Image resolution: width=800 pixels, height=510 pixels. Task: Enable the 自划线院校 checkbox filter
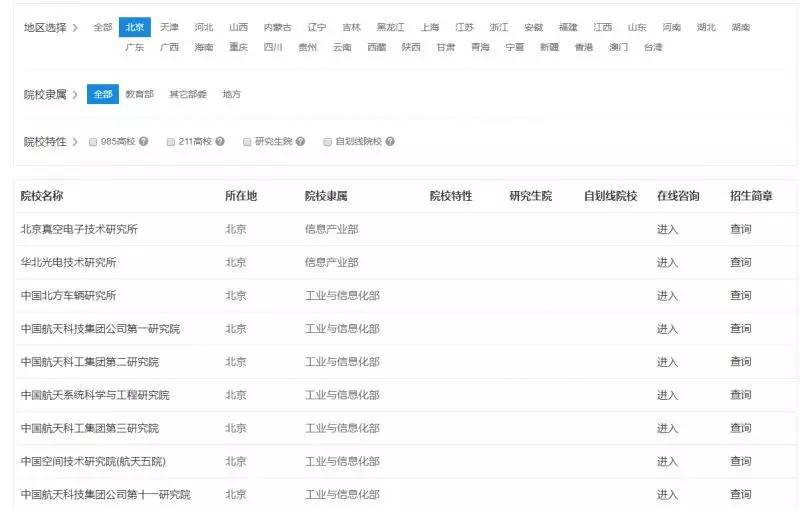tap(328, 142)
